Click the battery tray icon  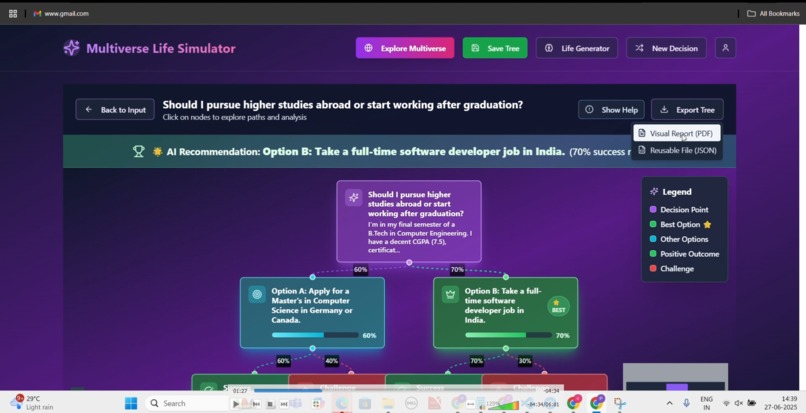click(752, 403)
